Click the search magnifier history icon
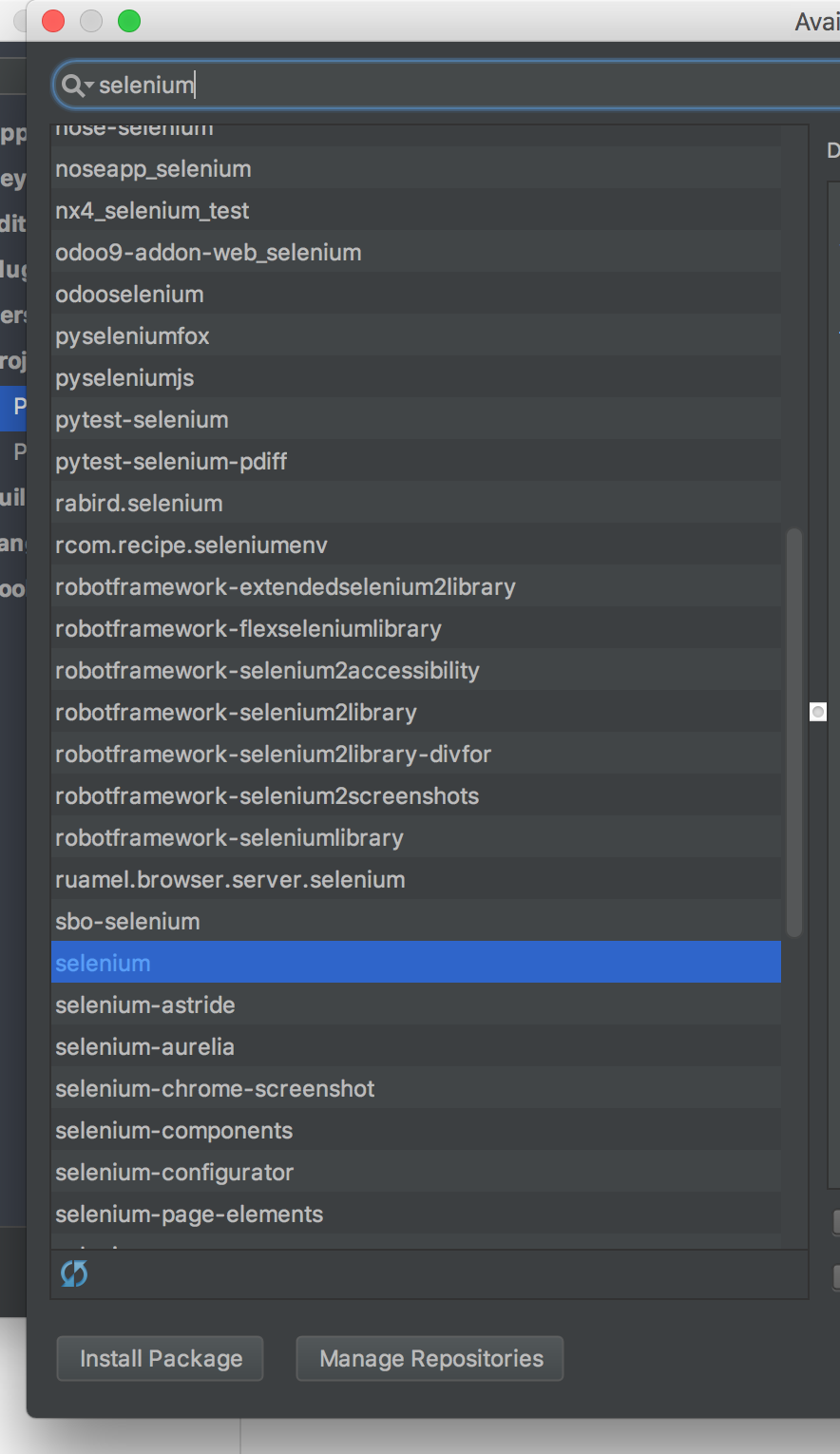The image size is (840, 1454). 77,86
